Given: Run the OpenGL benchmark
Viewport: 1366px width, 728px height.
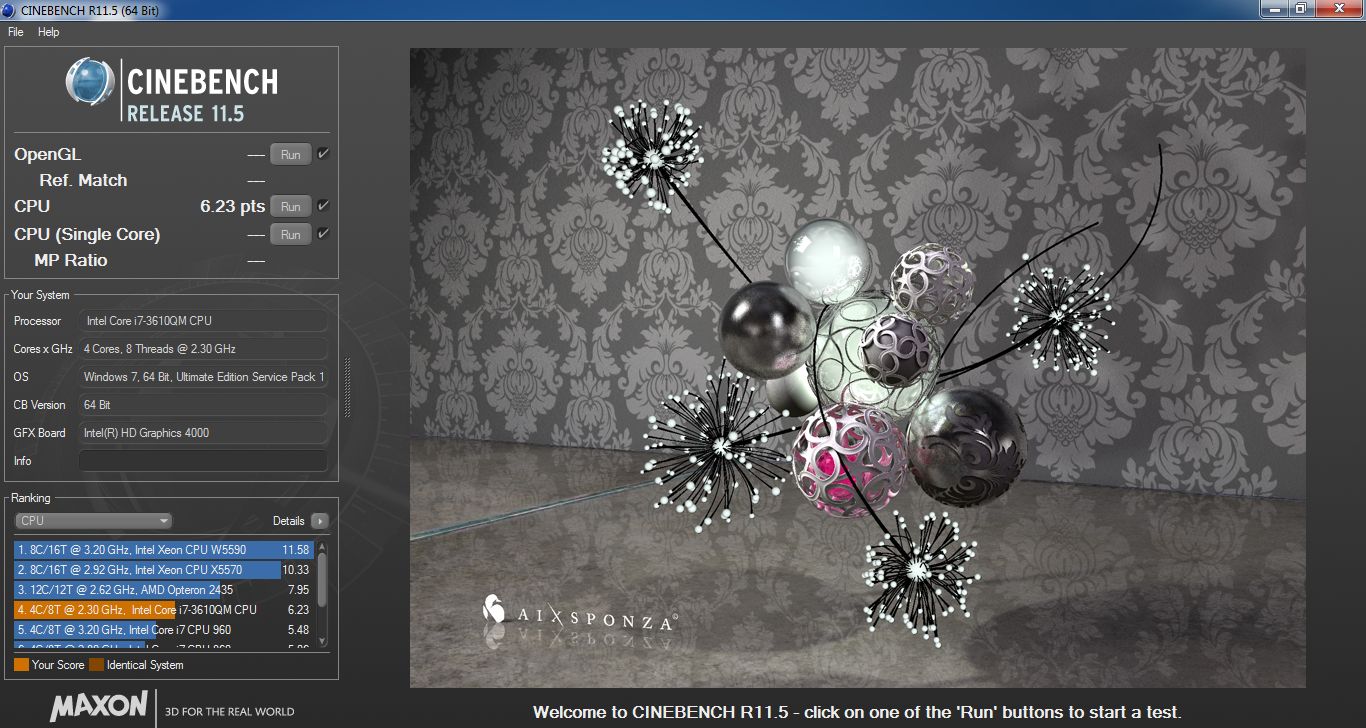Looking at the screenshot, I should click(290, 155).
